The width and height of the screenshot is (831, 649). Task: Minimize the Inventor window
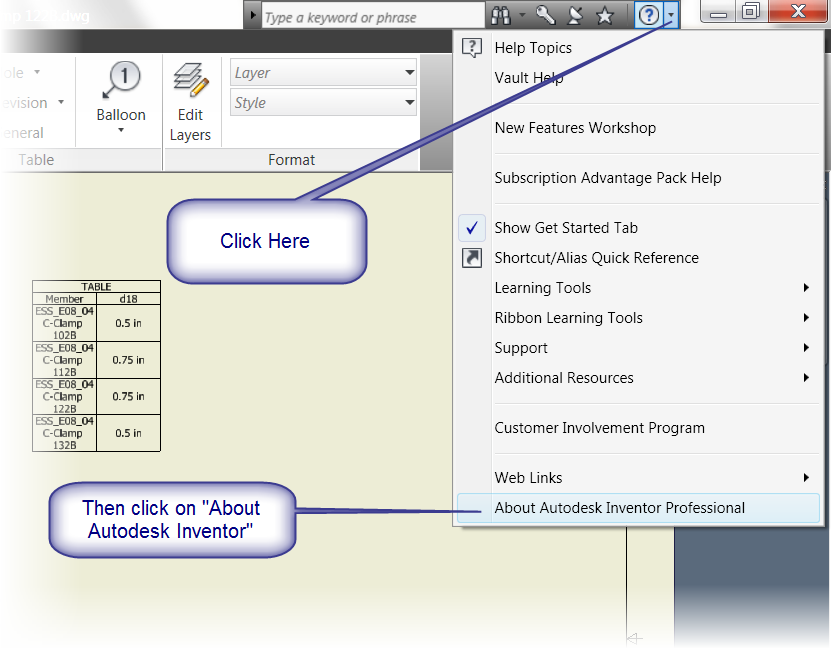click(x=718, y=12)
